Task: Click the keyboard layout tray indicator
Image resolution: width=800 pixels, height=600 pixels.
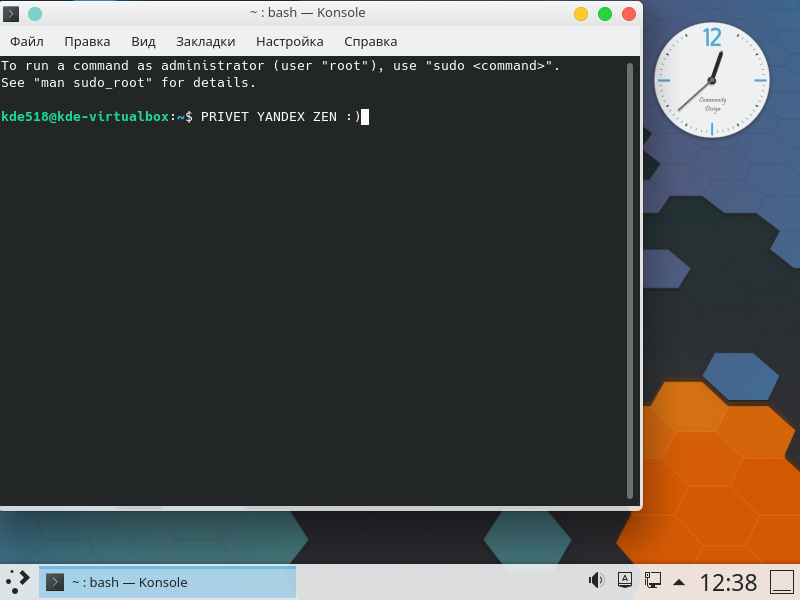Action: pyautogui.click(x=624, y=580)
